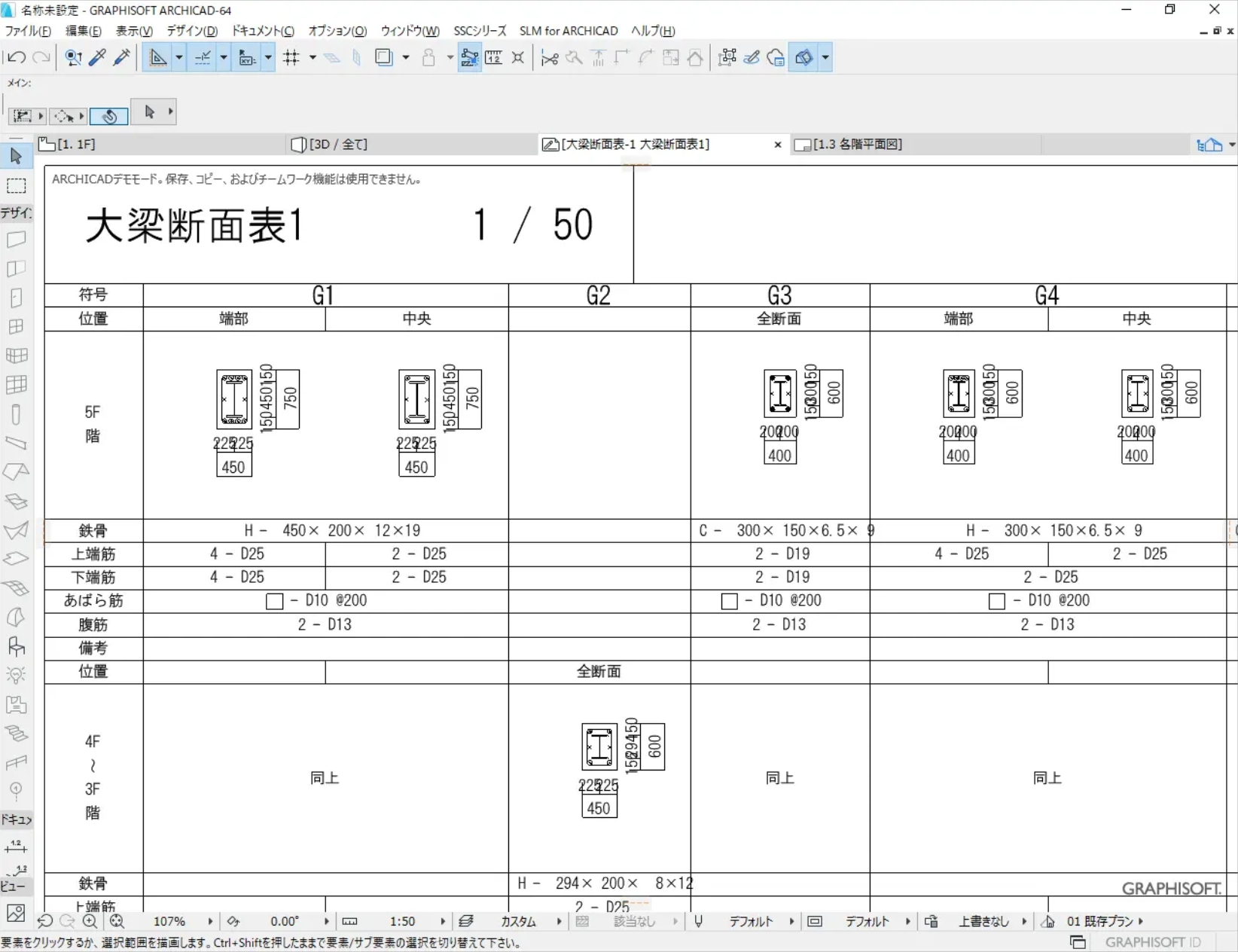The height and width of the screenshot is (952, 1238).
Task: Open grid snap options dropdown arrow
Action: pyautogui.click(x=313, y=57)
